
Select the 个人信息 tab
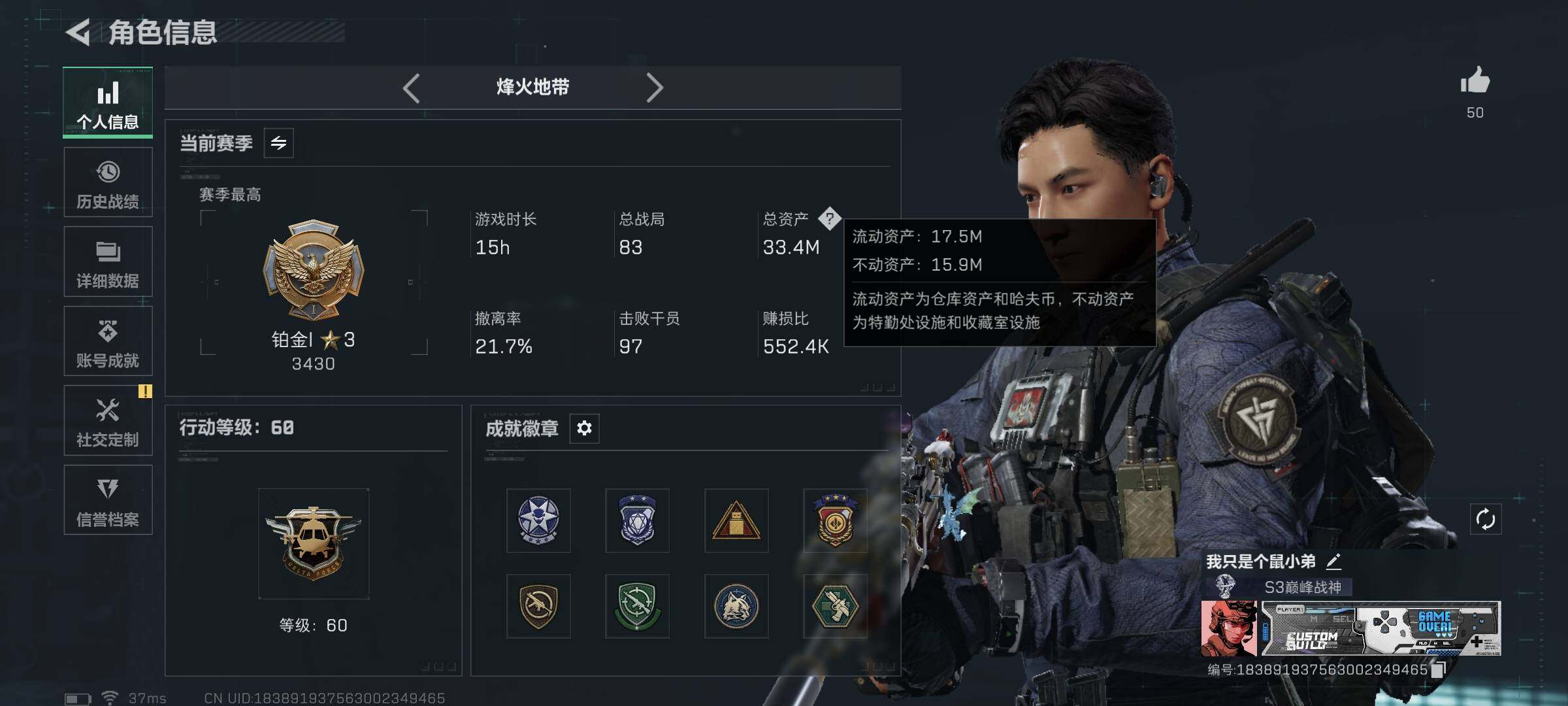(108, 103)
